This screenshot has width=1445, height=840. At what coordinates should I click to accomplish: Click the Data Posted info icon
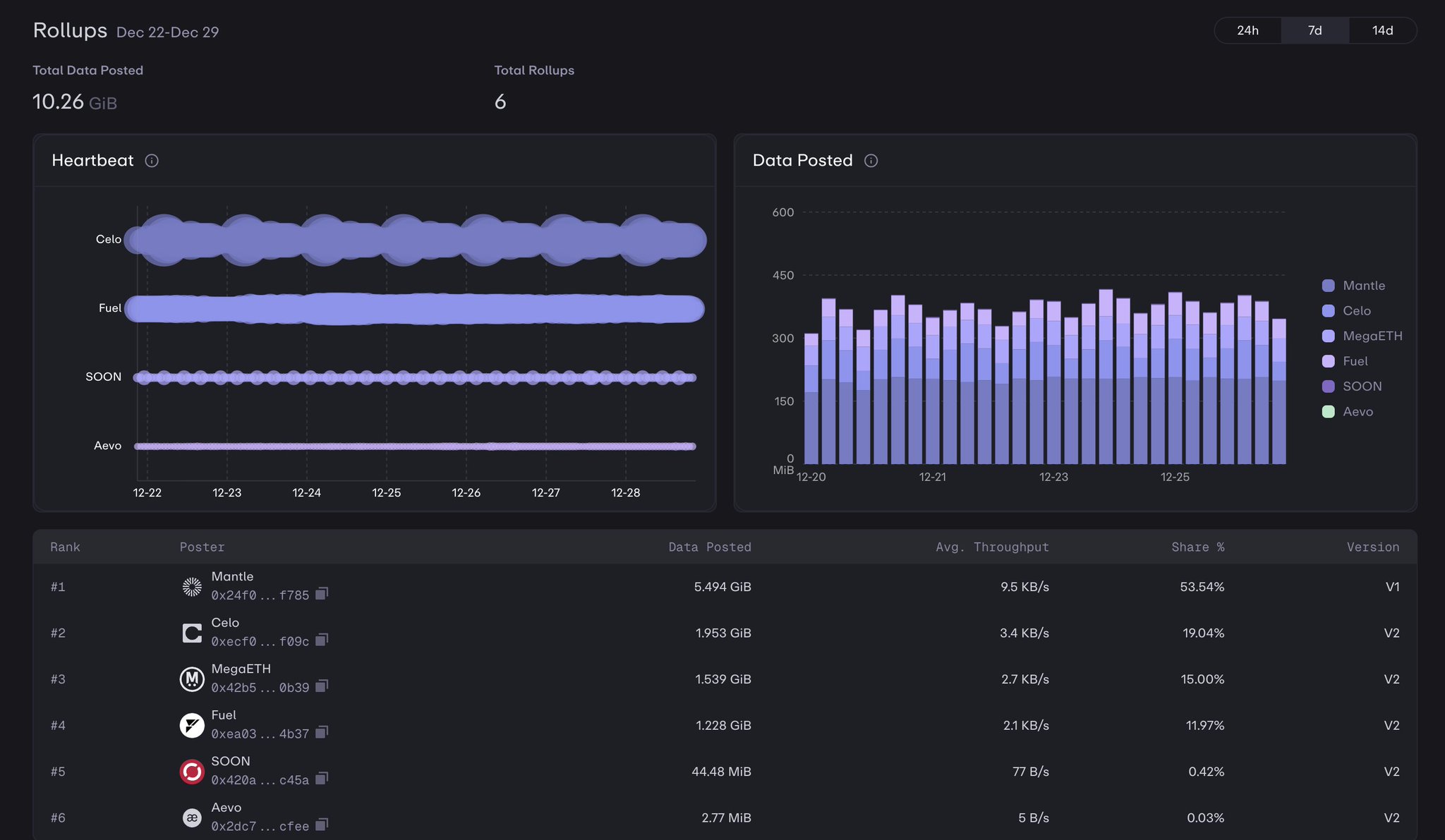(871, 161)
